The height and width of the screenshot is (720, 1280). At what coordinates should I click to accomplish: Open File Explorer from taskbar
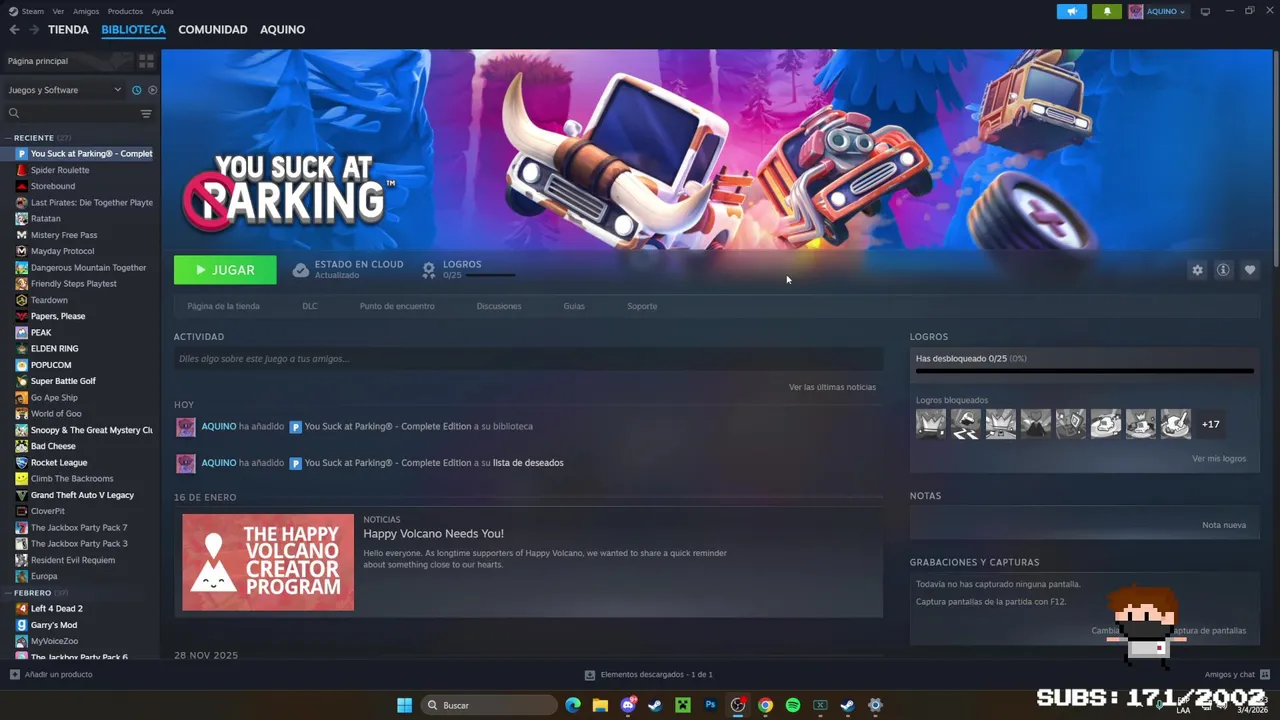tap(600, 705)
